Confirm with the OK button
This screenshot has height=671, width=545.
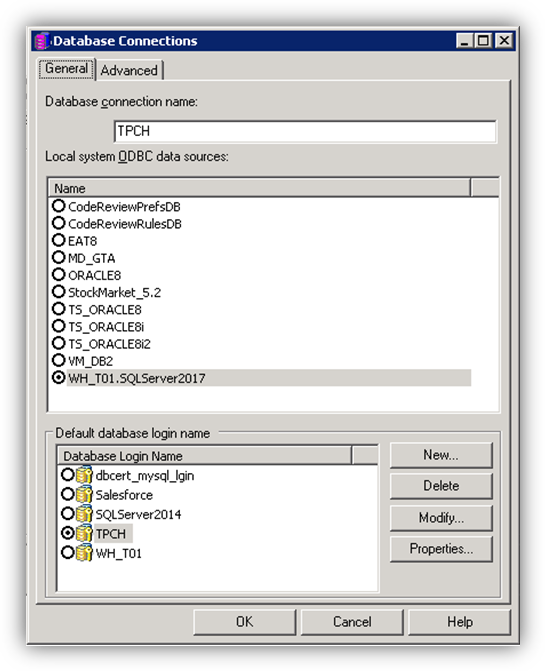coord(244,622)
